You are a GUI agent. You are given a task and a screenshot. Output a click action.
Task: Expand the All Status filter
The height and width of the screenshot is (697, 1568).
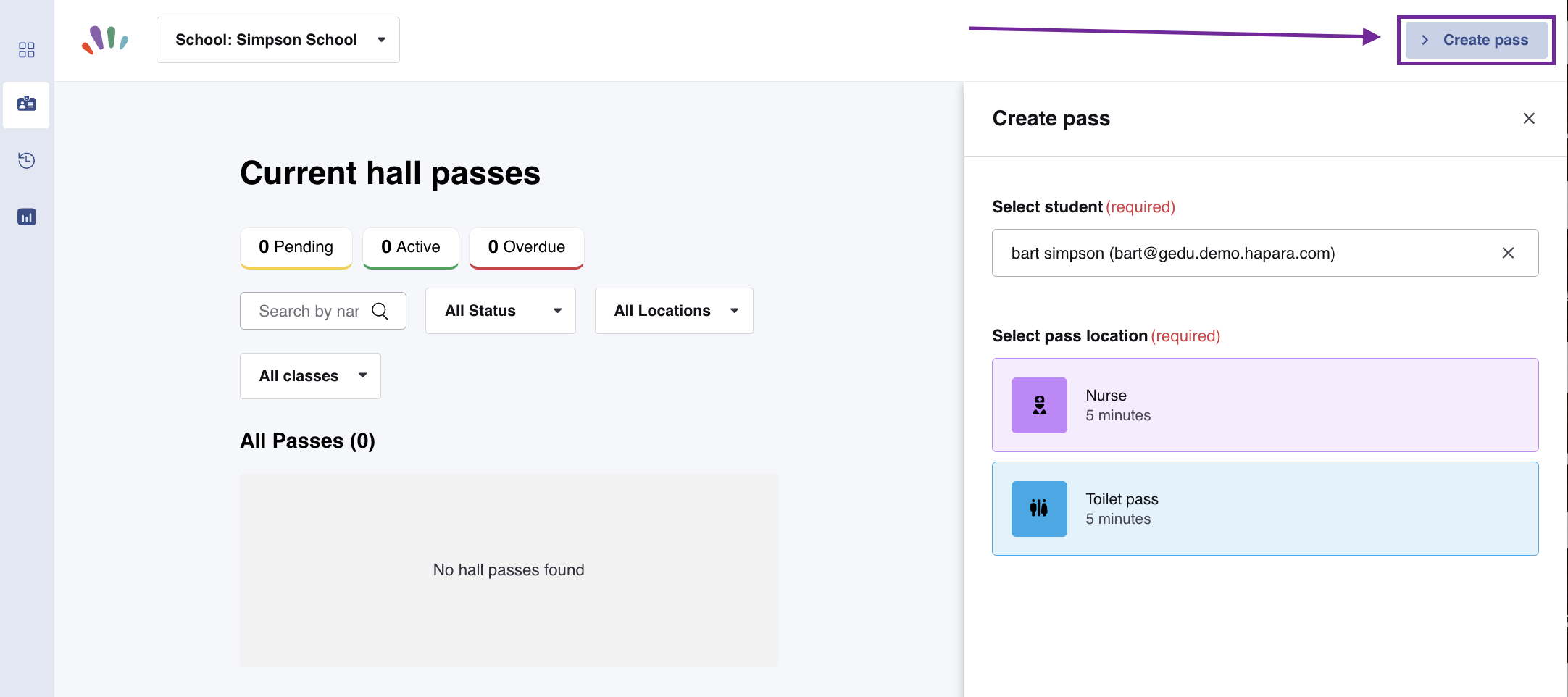(501, 311)
